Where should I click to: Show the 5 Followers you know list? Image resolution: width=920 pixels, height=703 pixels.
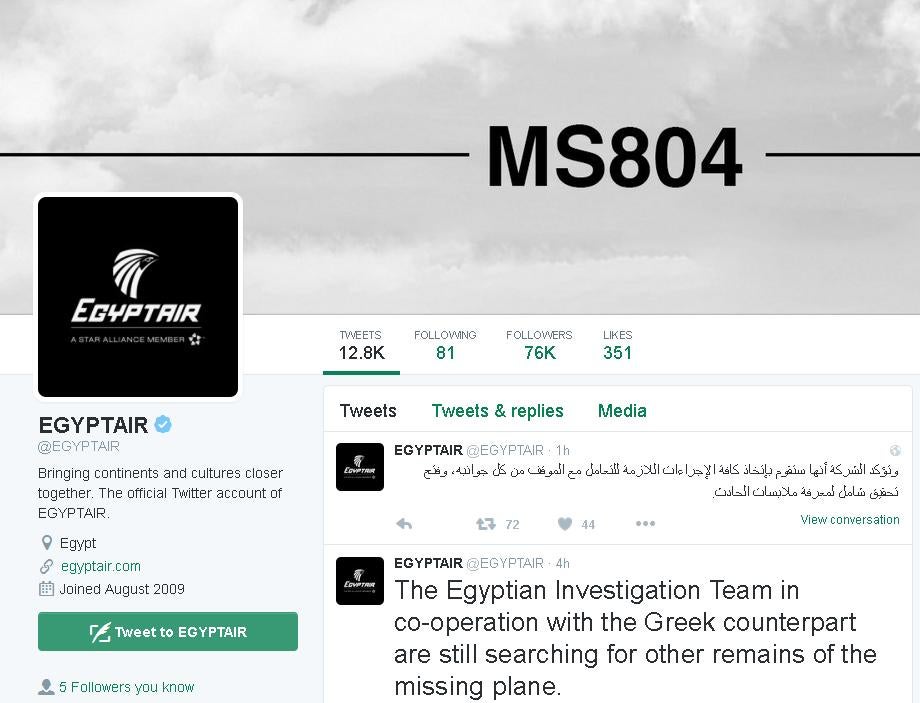[126, 687]
